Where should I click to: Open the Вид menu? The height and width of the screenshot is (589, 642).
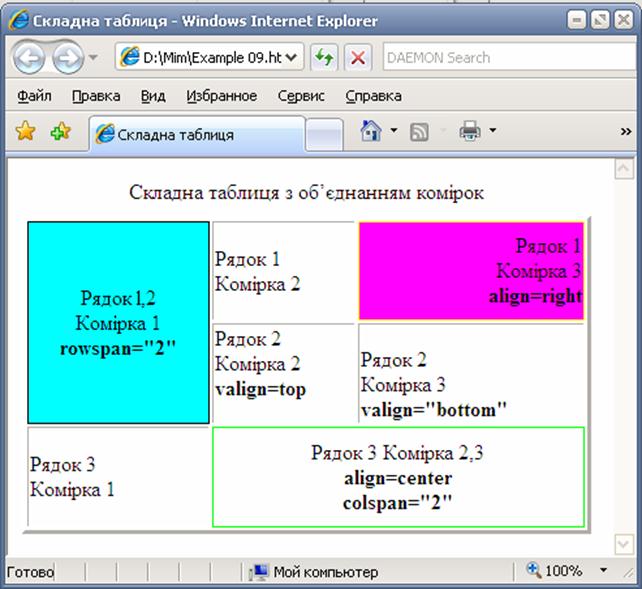(153, 96)
